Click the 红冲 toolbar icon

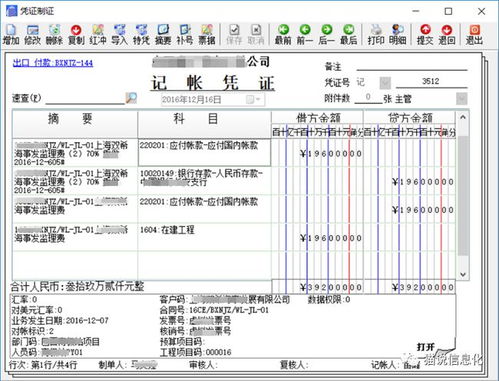[98, 35]
